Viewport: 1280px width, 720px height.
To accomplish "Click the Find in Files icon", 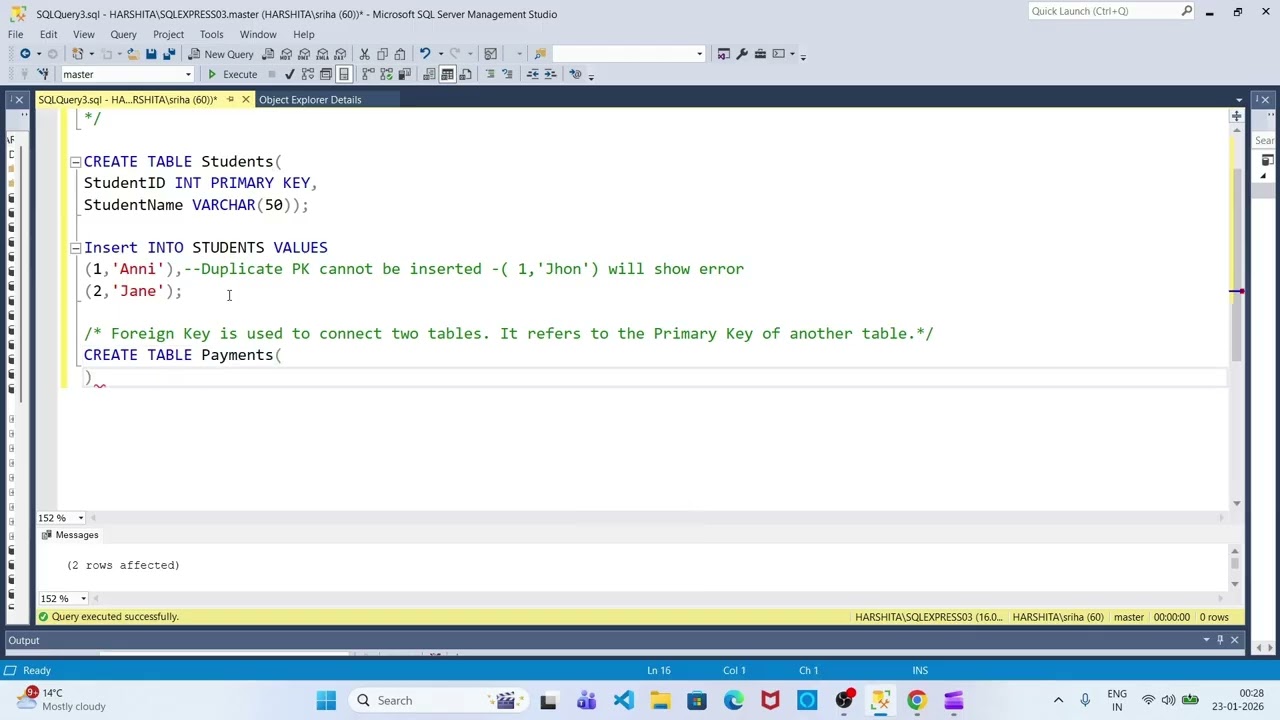I will 540,54.
